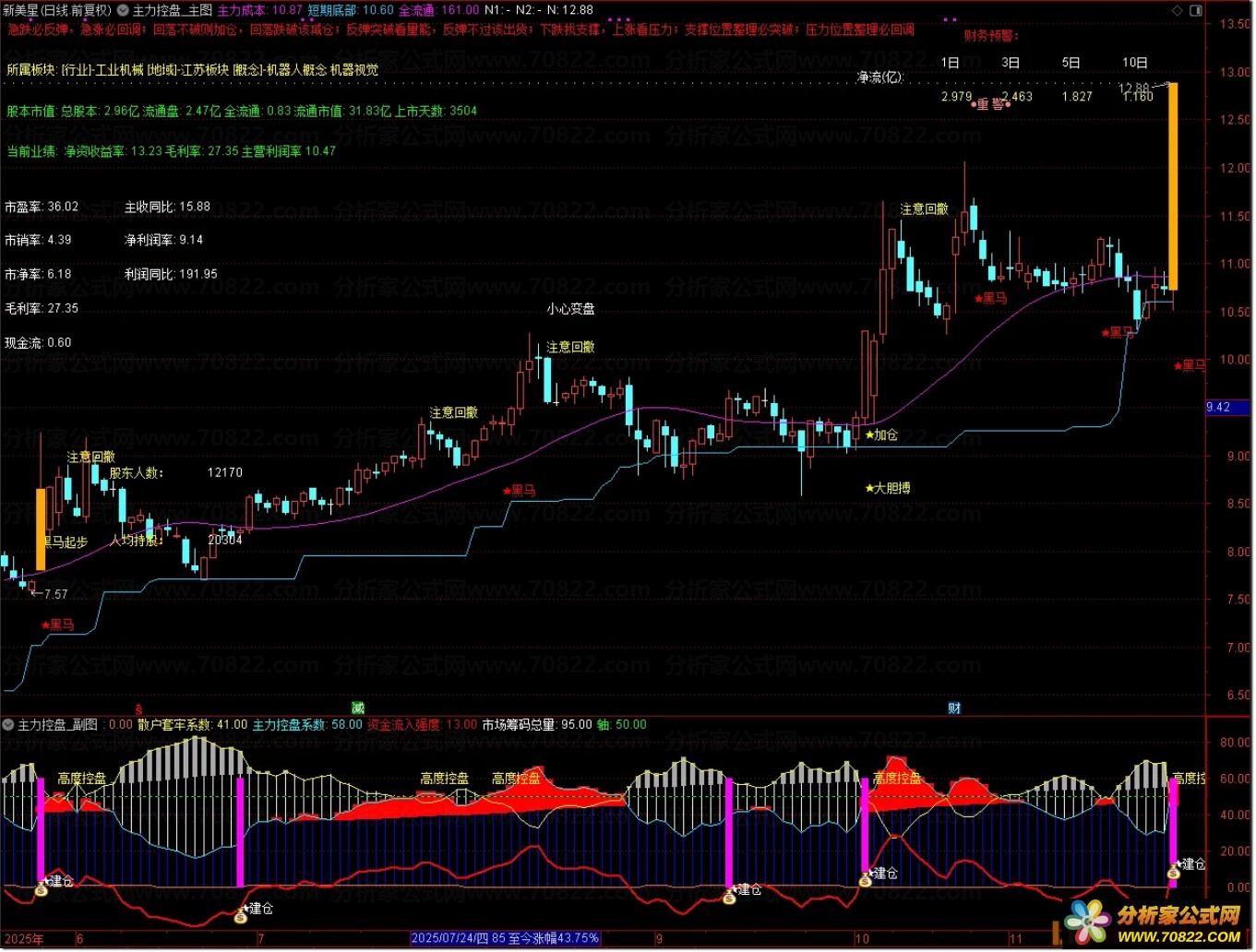
Task: Click the ★大胆搏 signal label
Action: coord(888,488)
